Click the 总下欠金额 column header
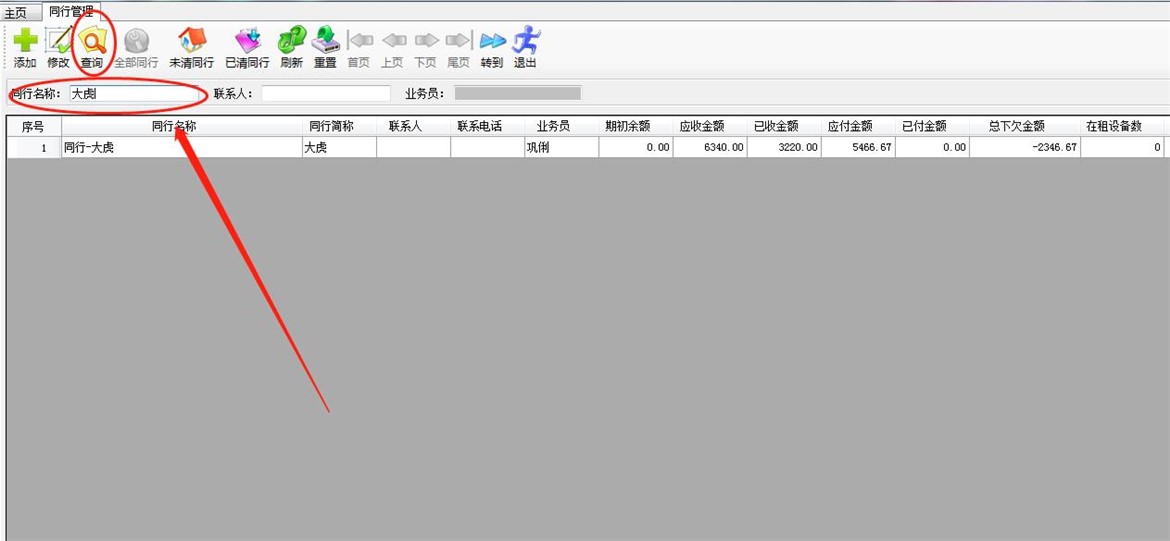 [1025, 127]
